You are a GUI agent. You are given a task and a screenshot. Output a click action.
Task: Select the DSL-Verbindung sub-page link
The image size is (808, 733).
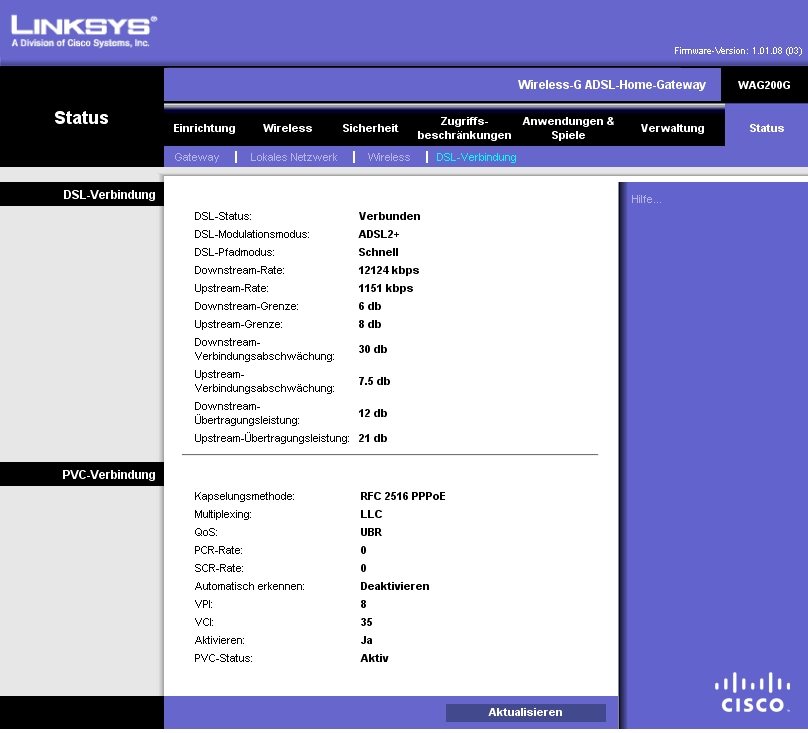(x=476, y=157)
